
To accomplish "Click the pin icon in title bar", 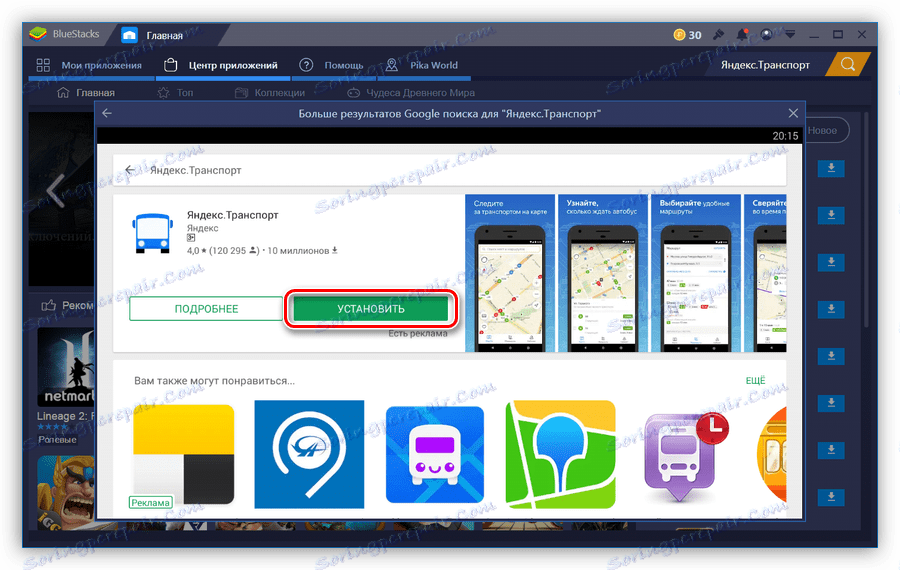I will tap(718, 34).
